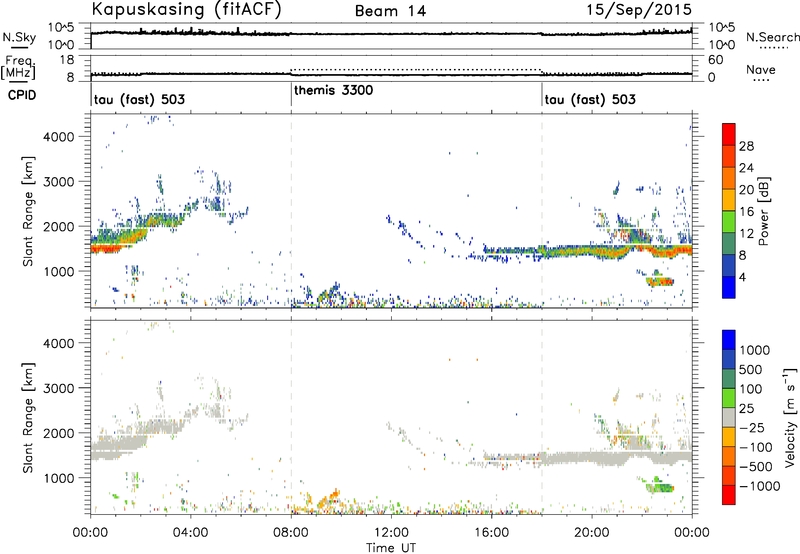Click the 500 velocity scale value
This screenshot has width=800, height=554.
coord(750,369)
